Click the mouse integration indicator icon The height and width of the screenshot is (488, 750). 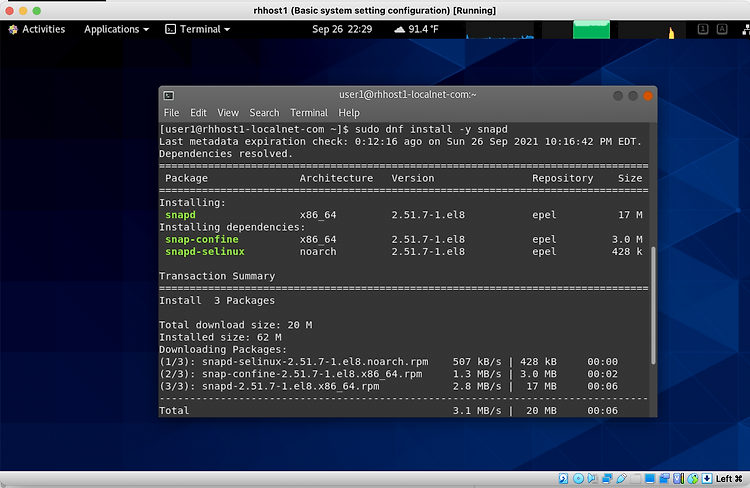(693, 478)
